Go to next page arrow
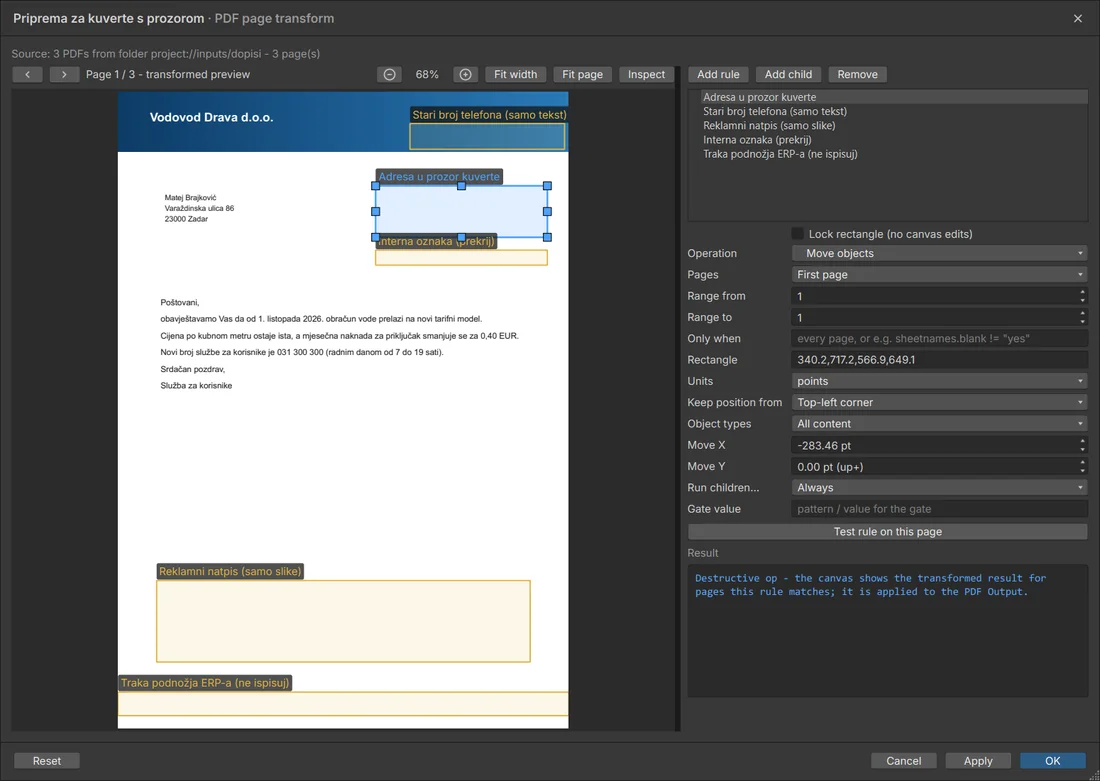1100x781 pixels. (x=64, y=74)
